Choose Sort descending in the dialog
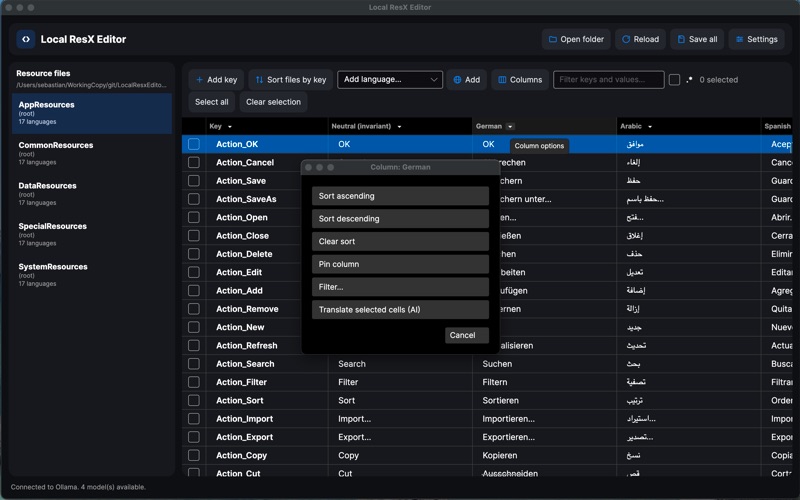This screenshot has height=500, width=800. coord(401,219)
